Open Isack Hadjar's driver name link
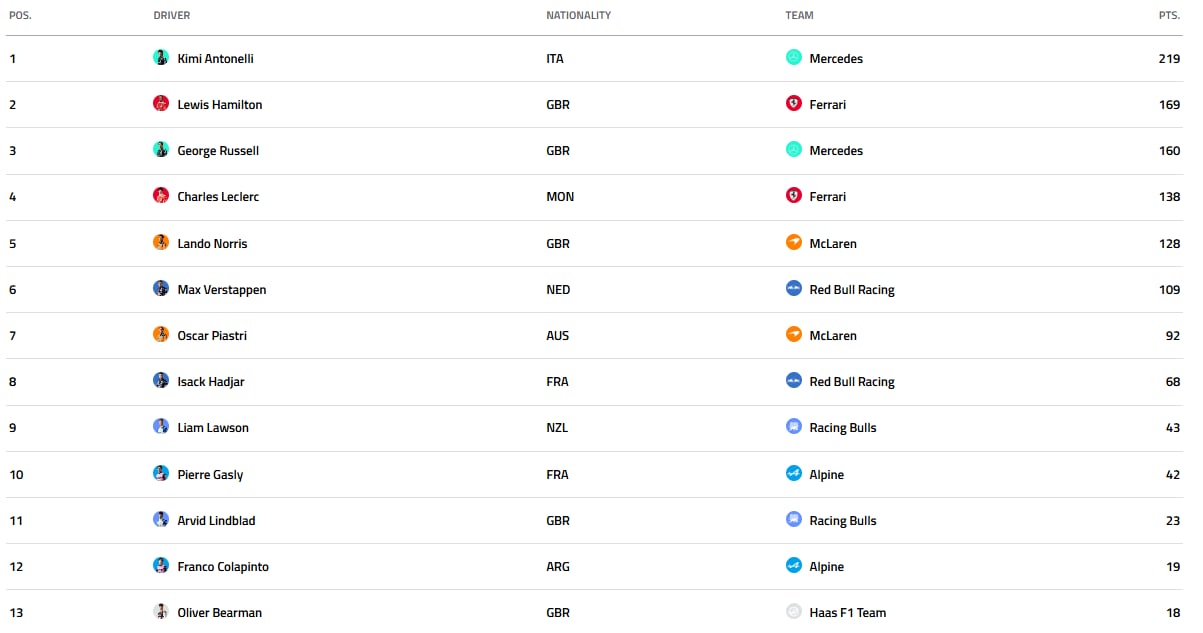 (211, 382)
